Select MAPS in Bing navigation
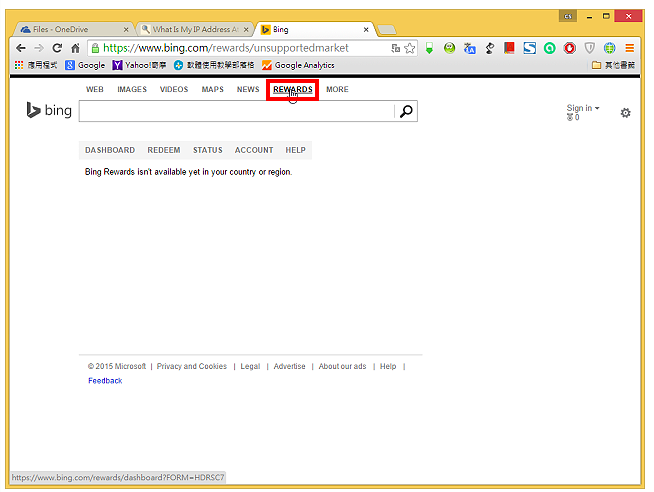The height and width of the screenshot is (492, 654). [213, 89]
